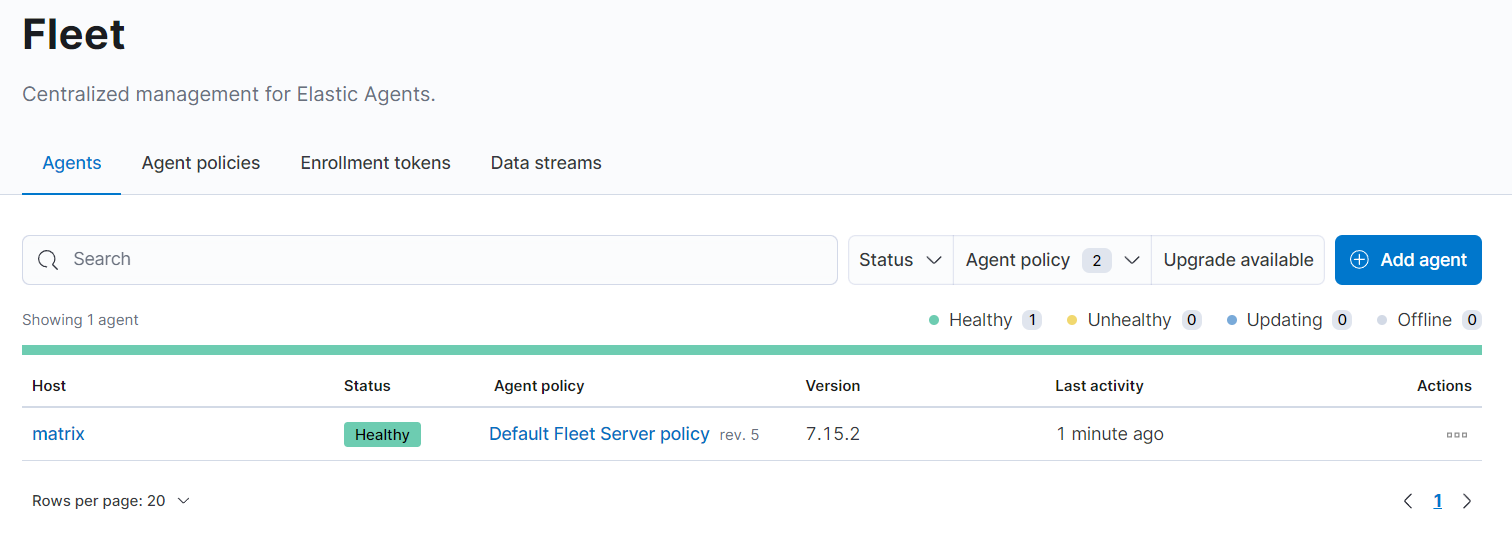Open Default Fleet Server policy link
The image size is (1512, 542).
(599, 434)
